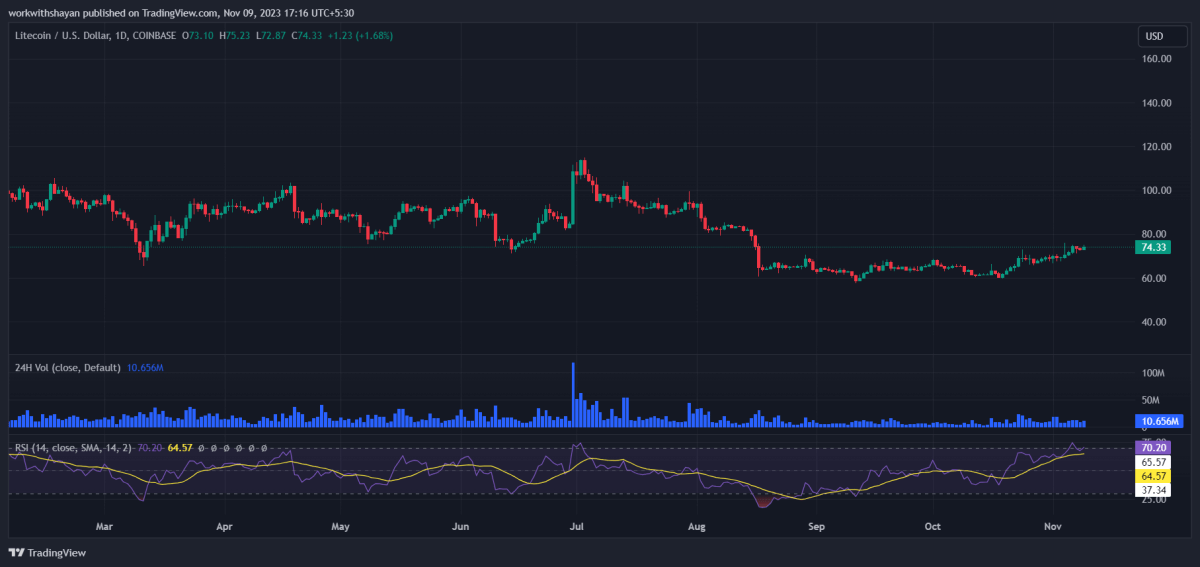Viewport: 1200px width, 567px height.
Task: Click the blue 10.656M volume axis label
Action: pyautogui.click(x=1161, y=421)
